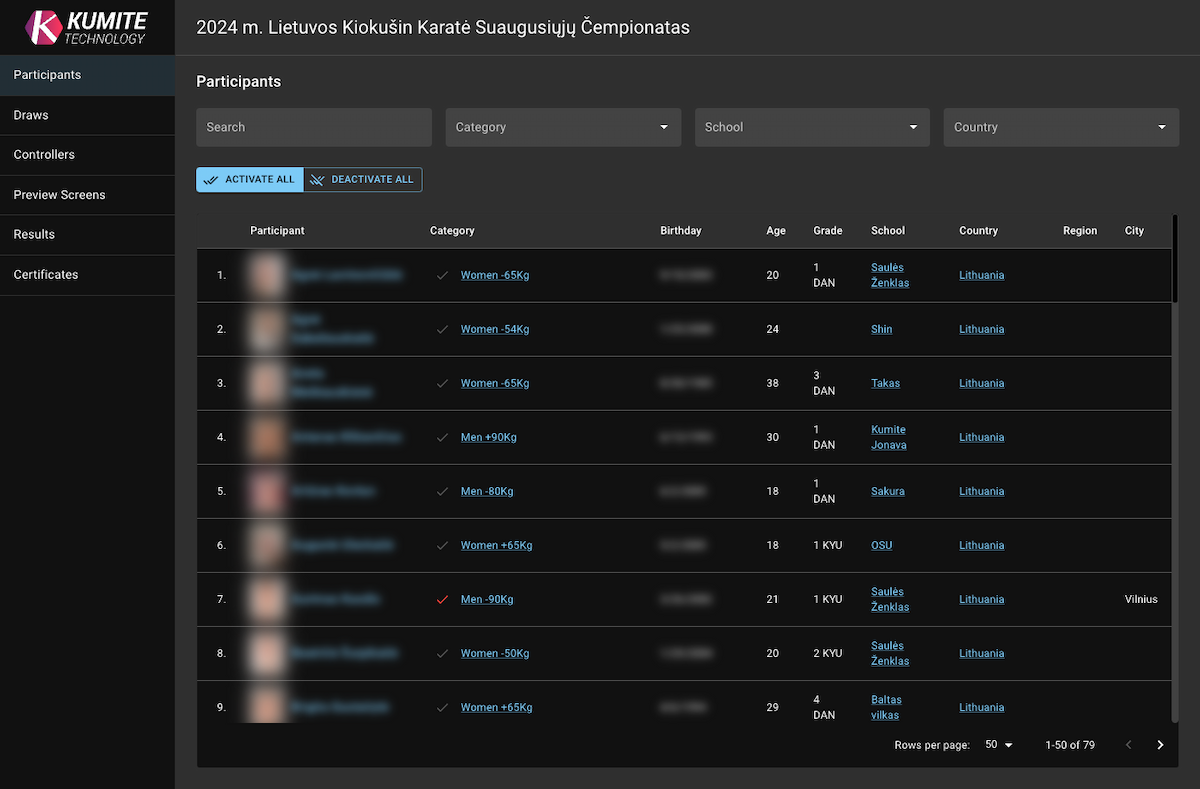1200x789 pixels.
Task: Click the Kumite Technology logo
Action: 87,28
